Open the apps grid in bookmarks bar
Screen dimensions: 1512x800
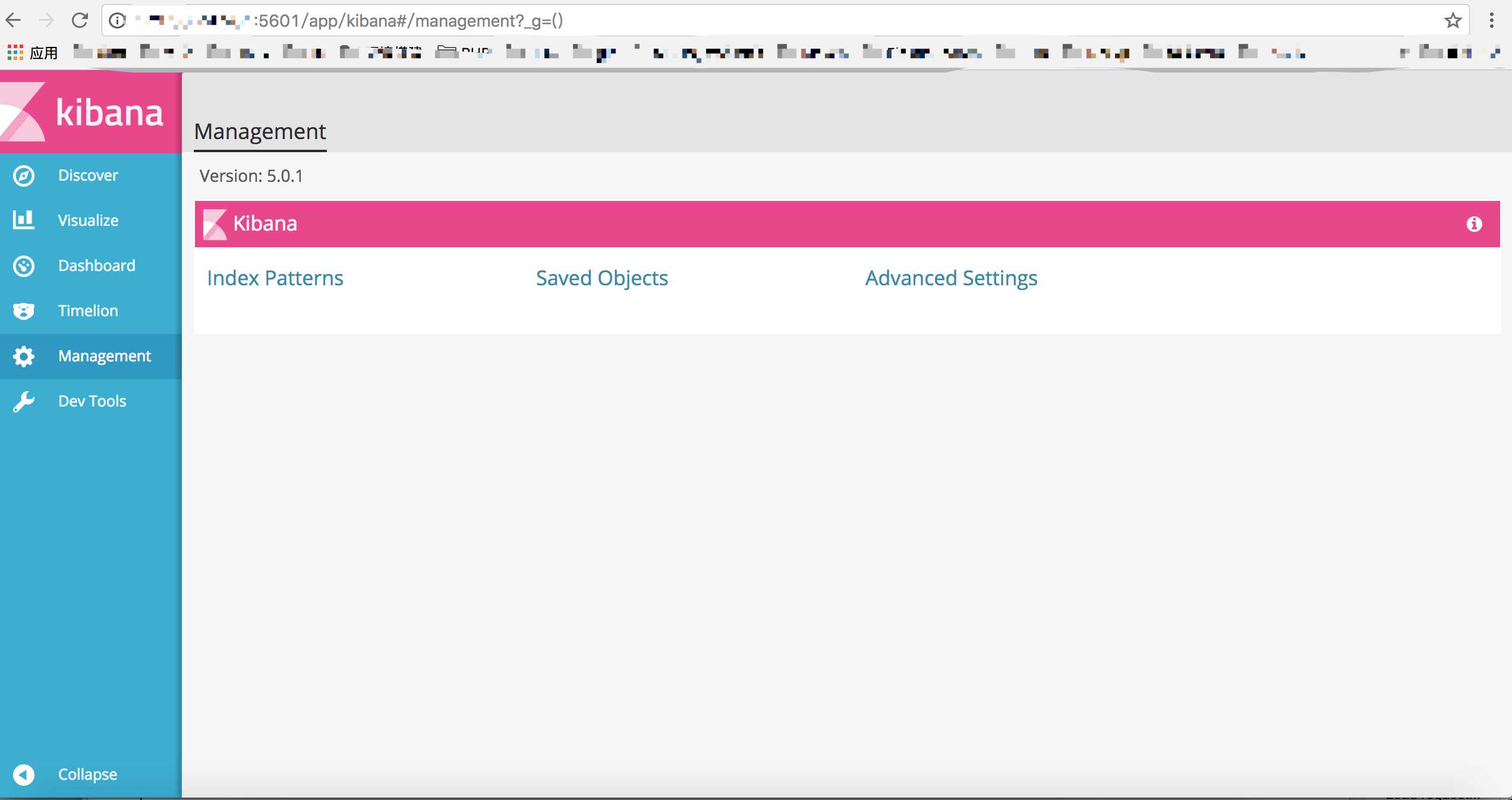[x=15, y=52]
